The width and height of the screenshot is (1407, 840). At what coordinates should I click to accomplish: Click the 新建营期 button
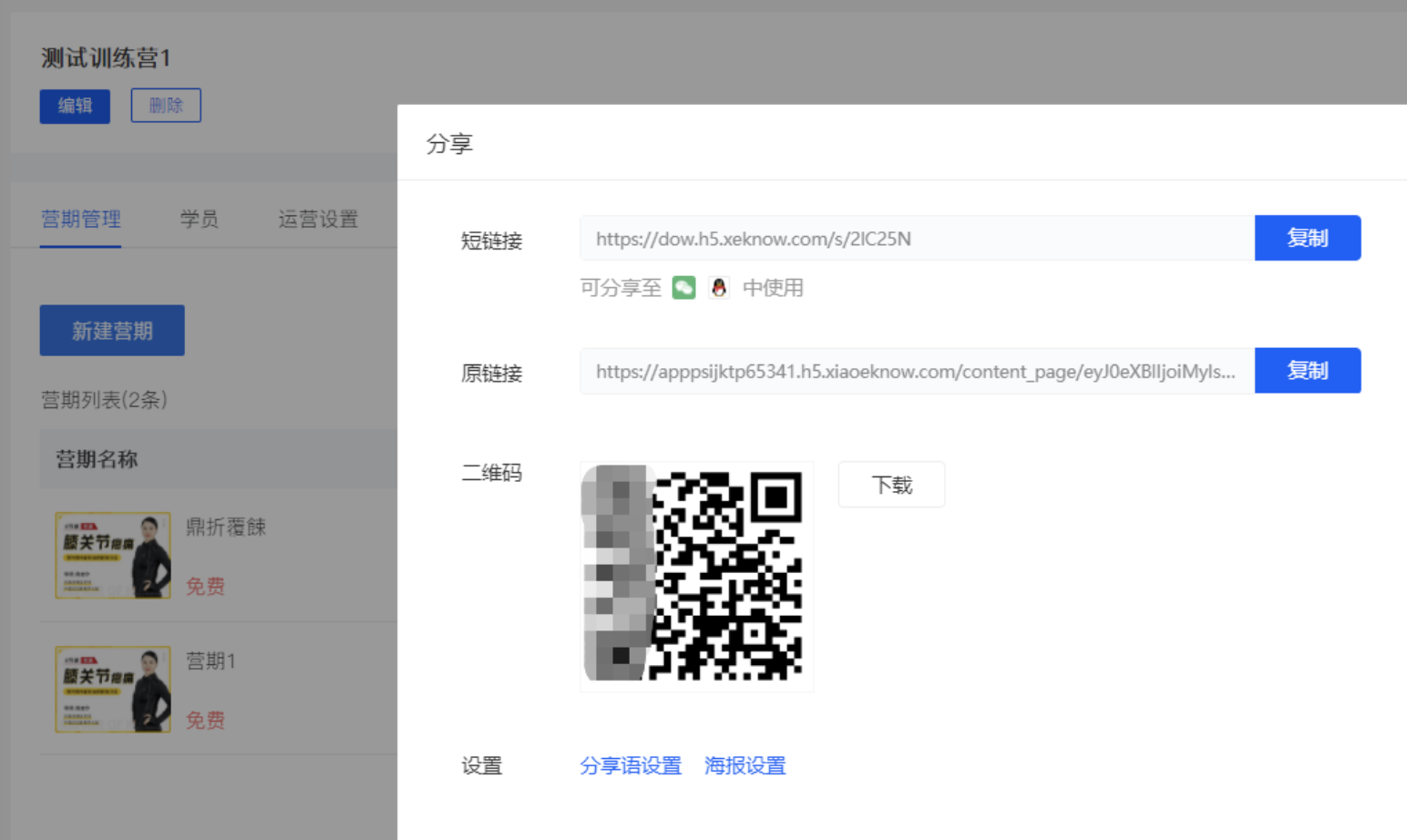point(112,331)
